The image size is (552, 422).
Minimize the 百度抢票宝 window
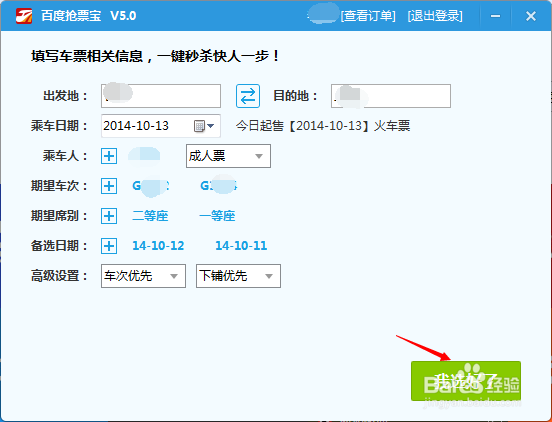[496, 16]
